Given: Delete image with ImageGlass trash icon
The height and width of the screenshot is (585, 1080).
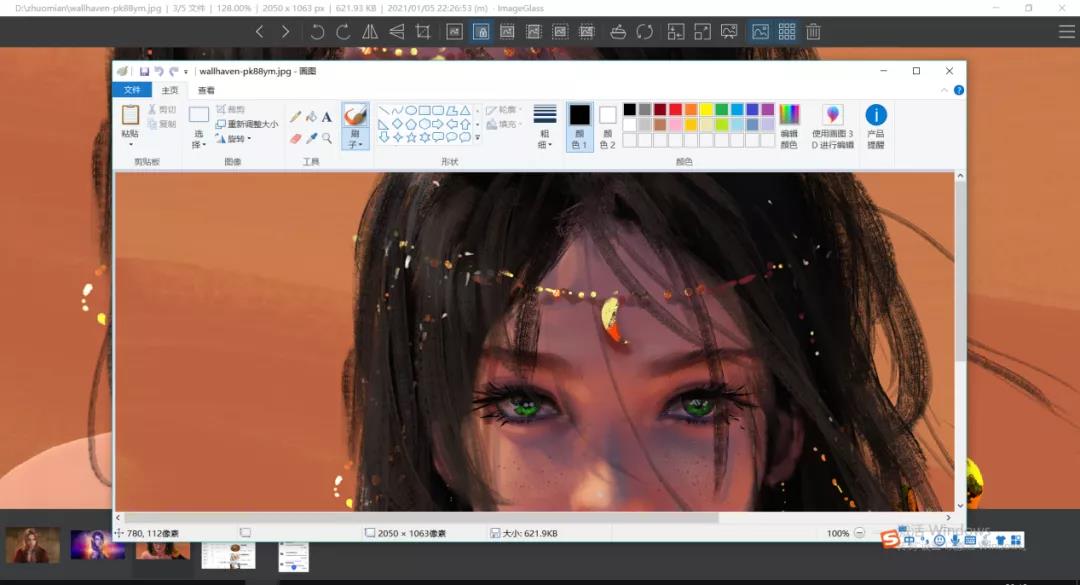Looking at the screenshot, I should pos(813,32).
